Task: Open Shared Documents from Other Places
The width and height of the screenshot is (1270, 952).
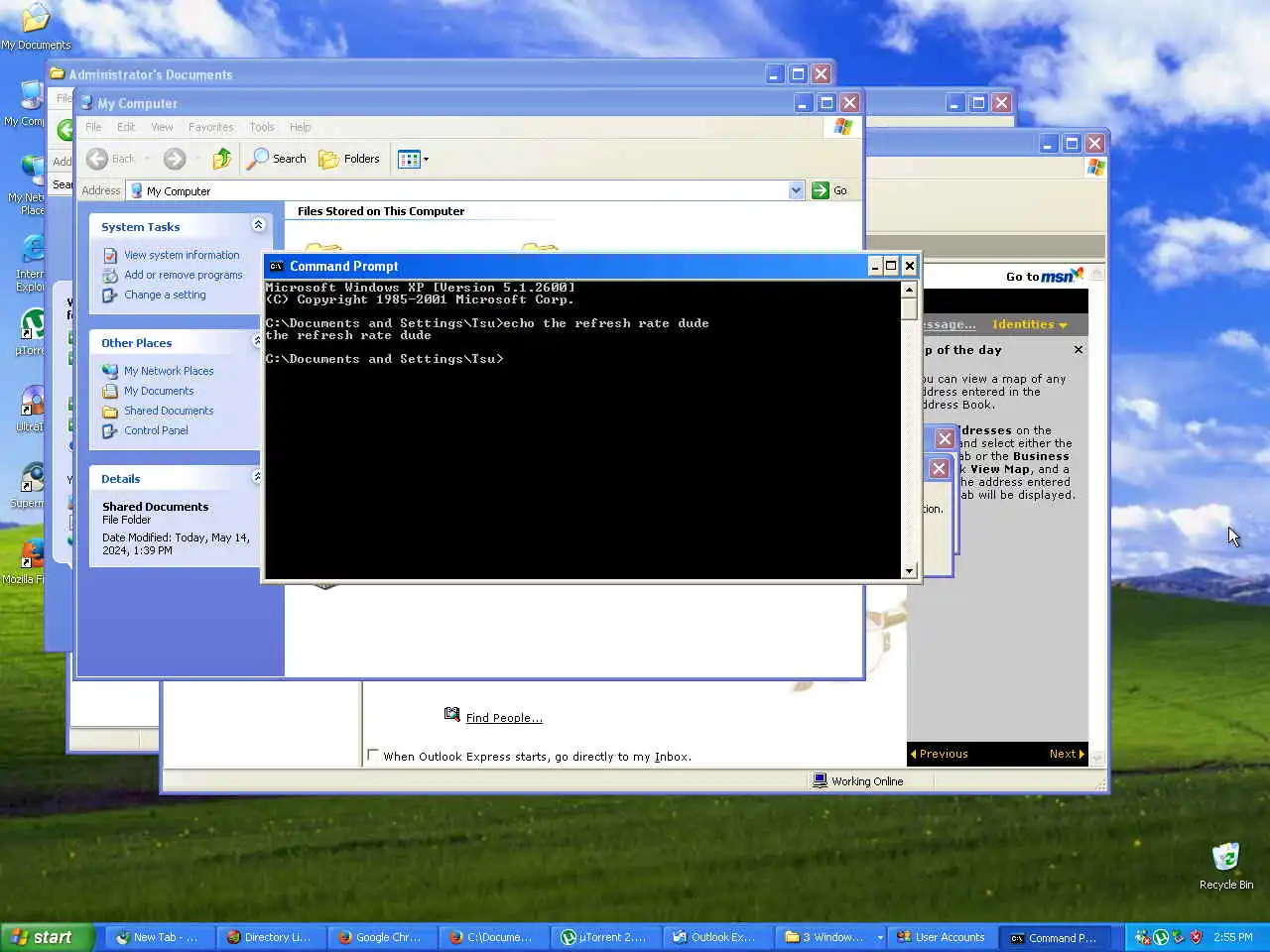Action: pyautogui.click(x=169, y=411)
